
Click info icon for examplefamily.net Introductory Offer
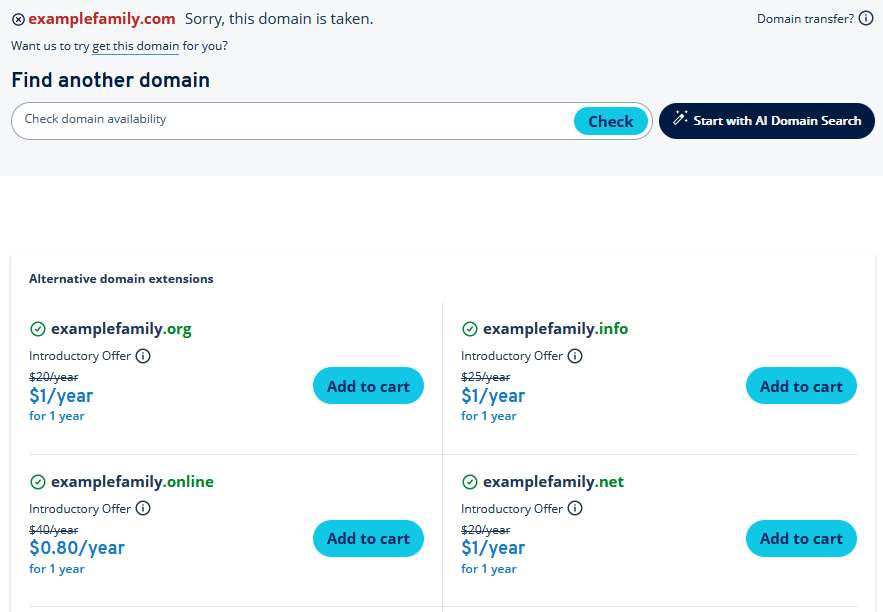(575, 509)
